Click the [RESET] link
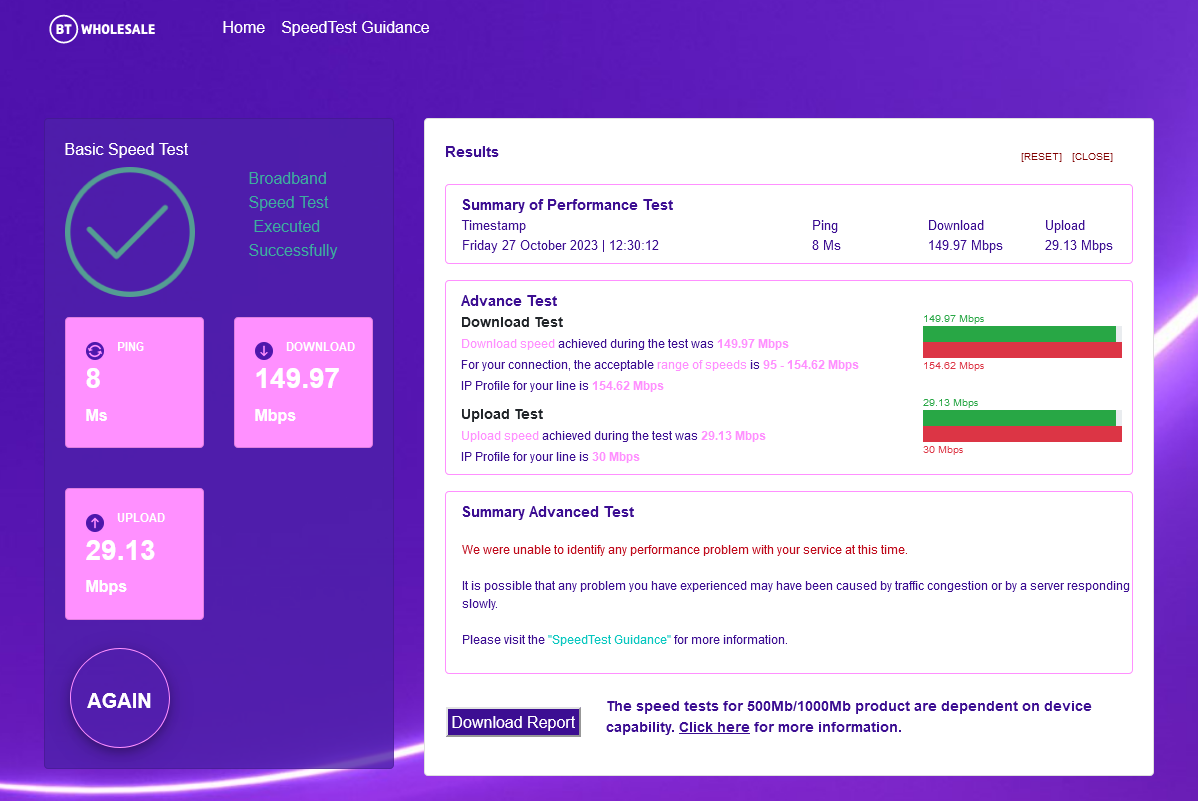 1041,157
